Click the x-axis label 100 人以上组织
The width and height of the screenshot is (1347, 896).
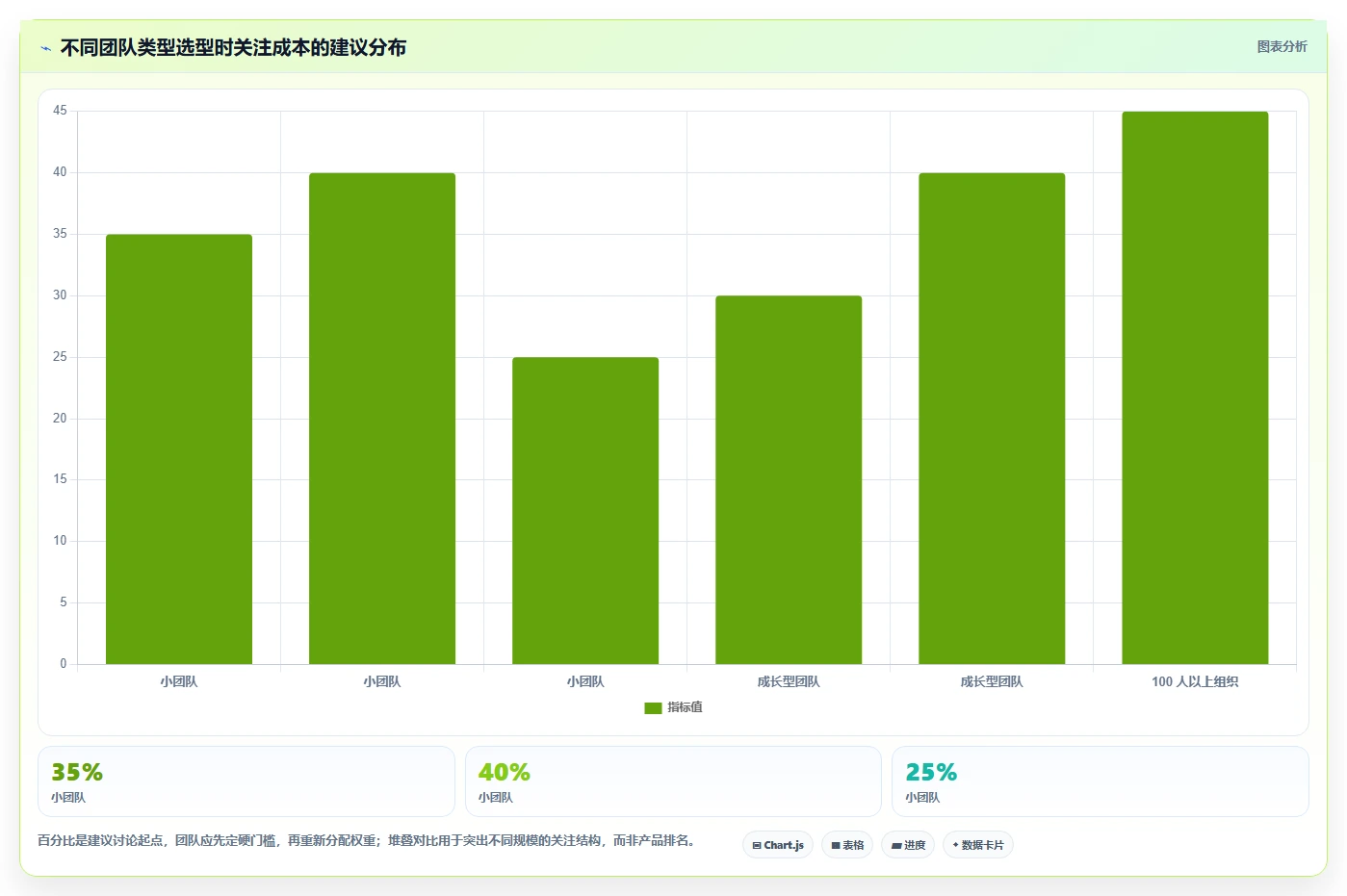click(1195, 681)
